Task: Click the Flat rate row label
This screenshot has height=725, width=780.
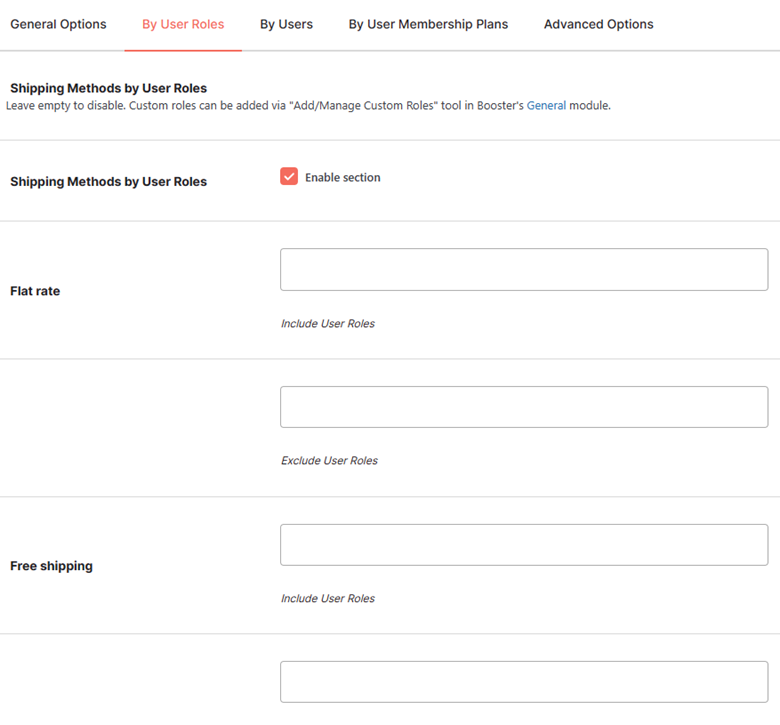Action: 35,291
